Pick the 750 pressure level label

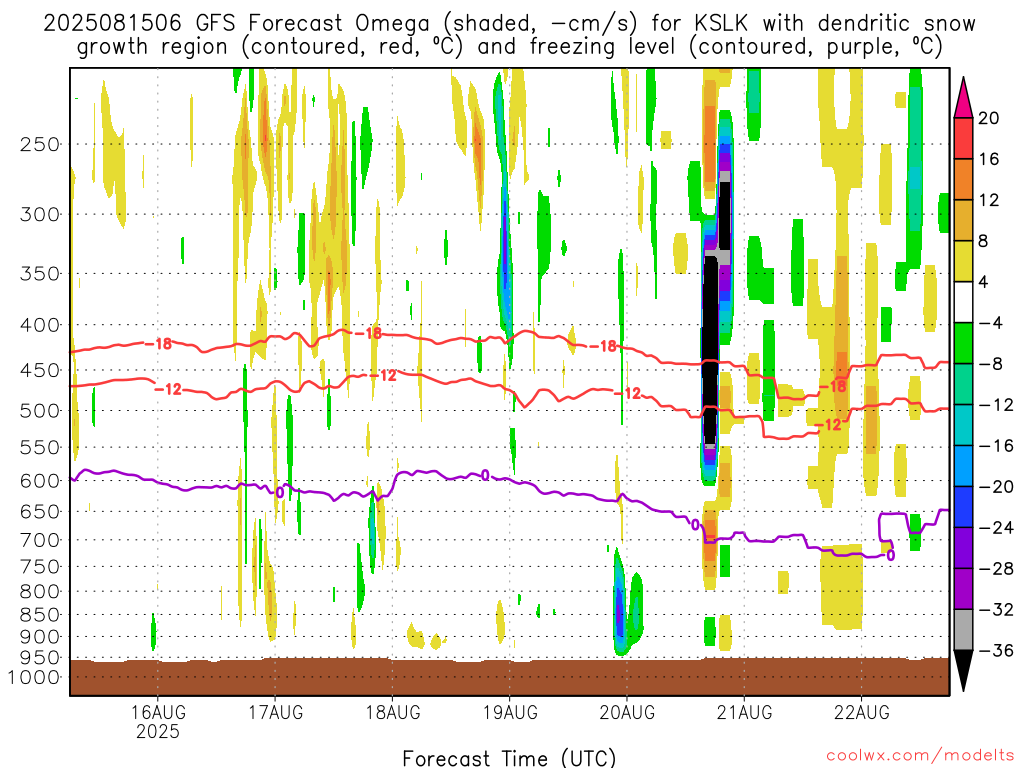tap(40, 567)
